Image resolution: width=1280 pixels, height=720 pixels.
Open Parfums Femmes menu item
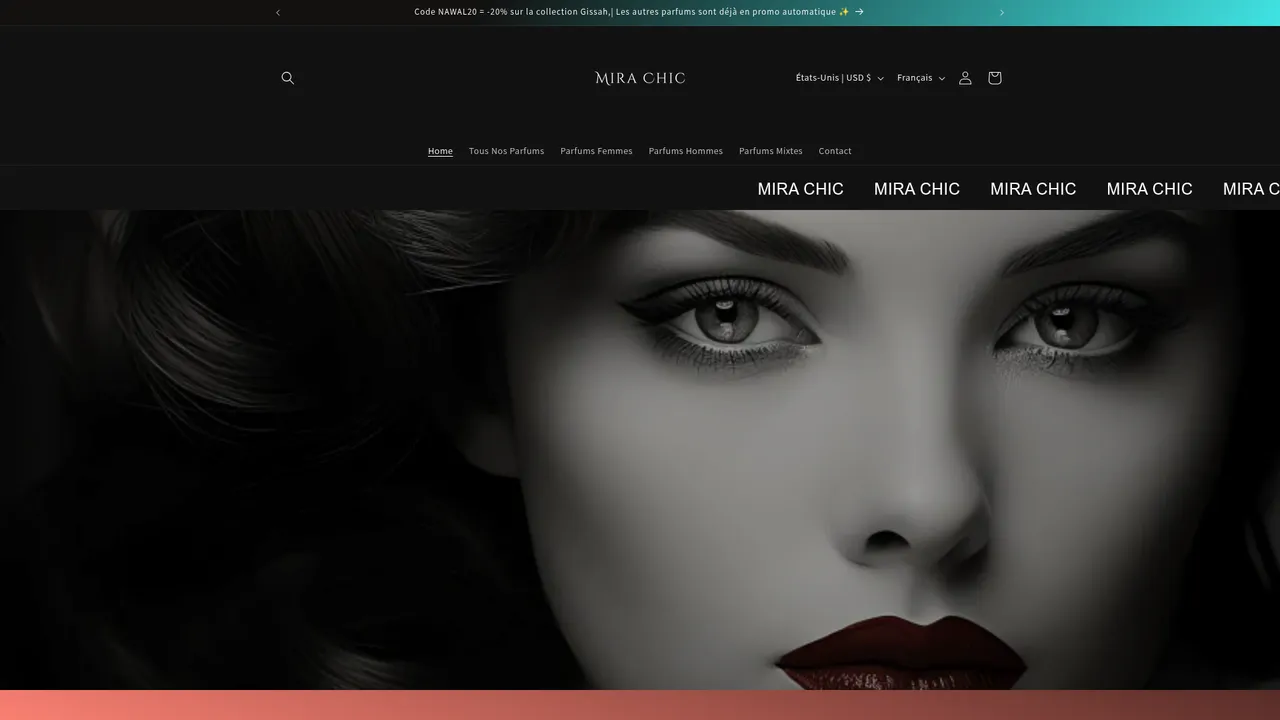click(x=596, y=151)
